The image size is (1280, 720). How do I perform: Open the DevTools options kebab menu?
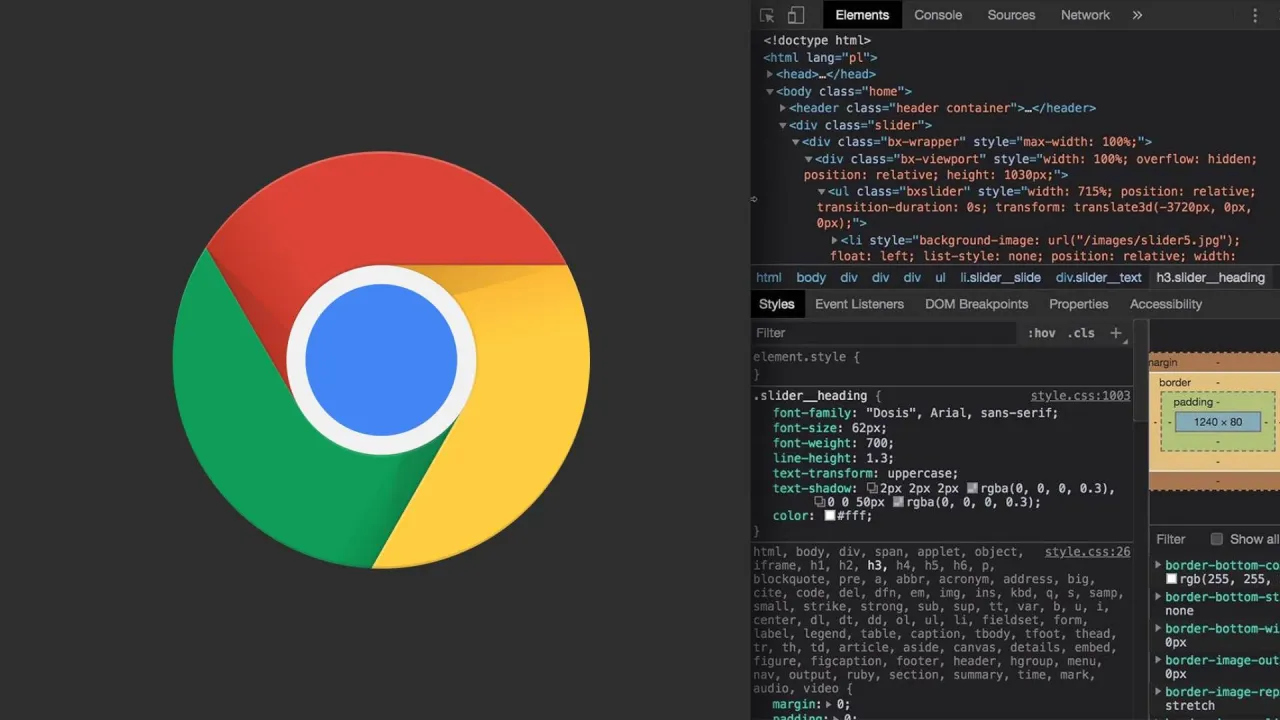coord(1255,15)
